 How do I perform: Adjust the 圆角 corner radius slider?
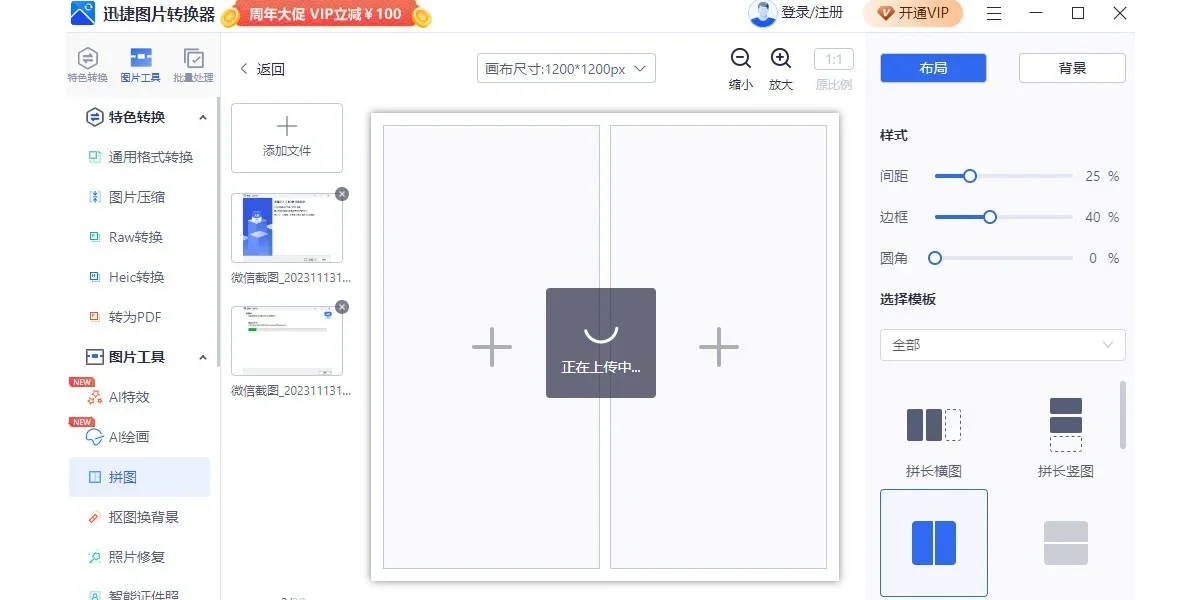point(1000,258)
